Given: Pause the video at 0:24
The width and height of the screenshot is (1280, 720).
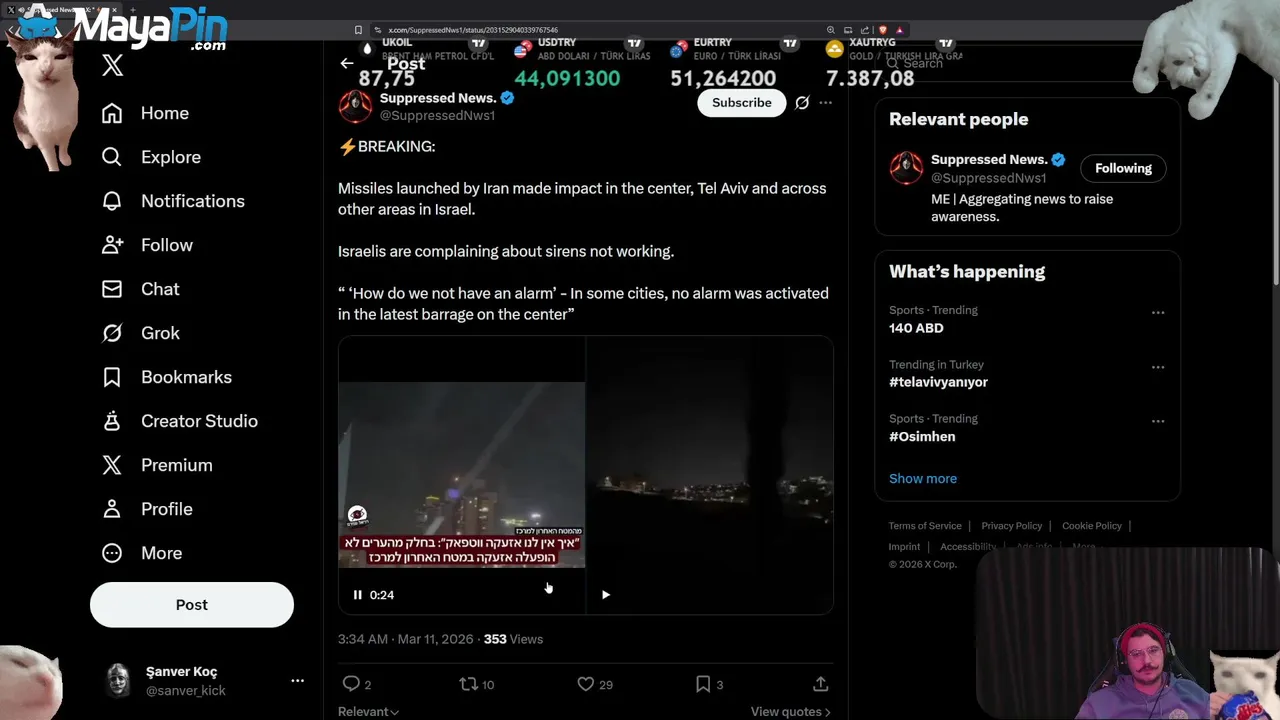Looking at the screenshot, I should click(x=357, y=595).
